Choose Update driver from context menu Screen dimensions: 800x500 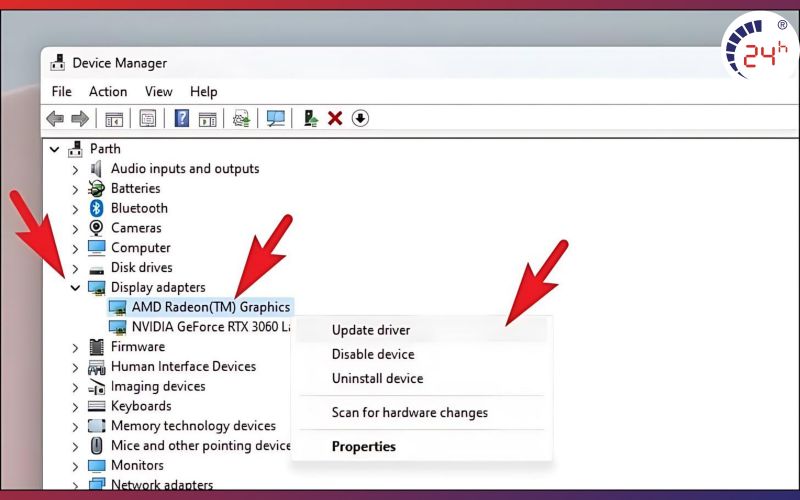click(422, 330)
